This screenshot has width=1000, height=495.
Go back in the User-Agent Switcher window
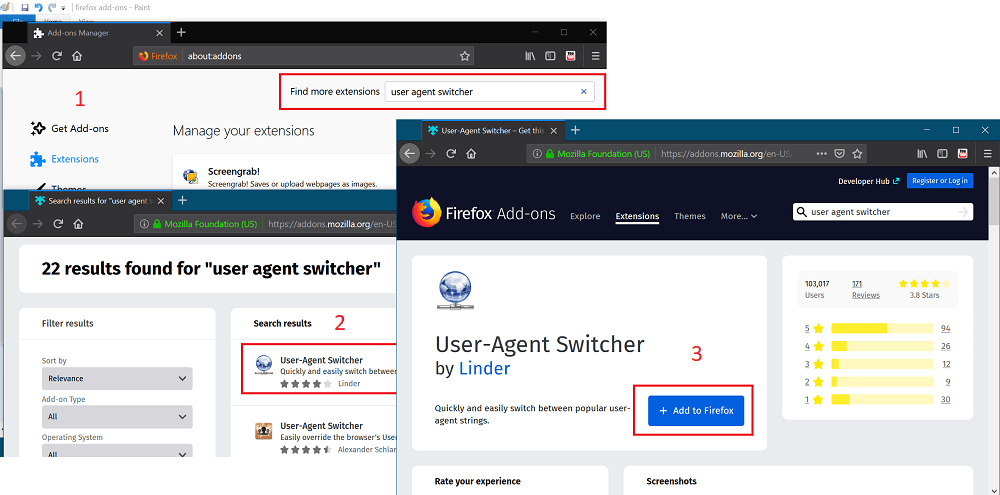(x=409, y=153)
